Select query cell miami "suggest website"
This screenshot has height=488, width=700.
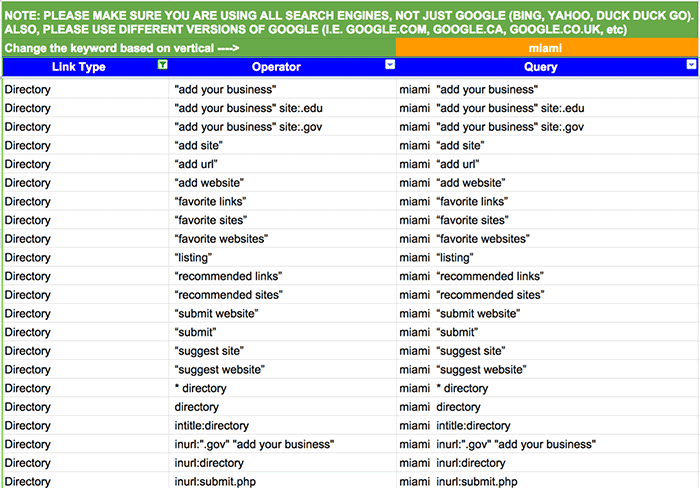(547, 370)
